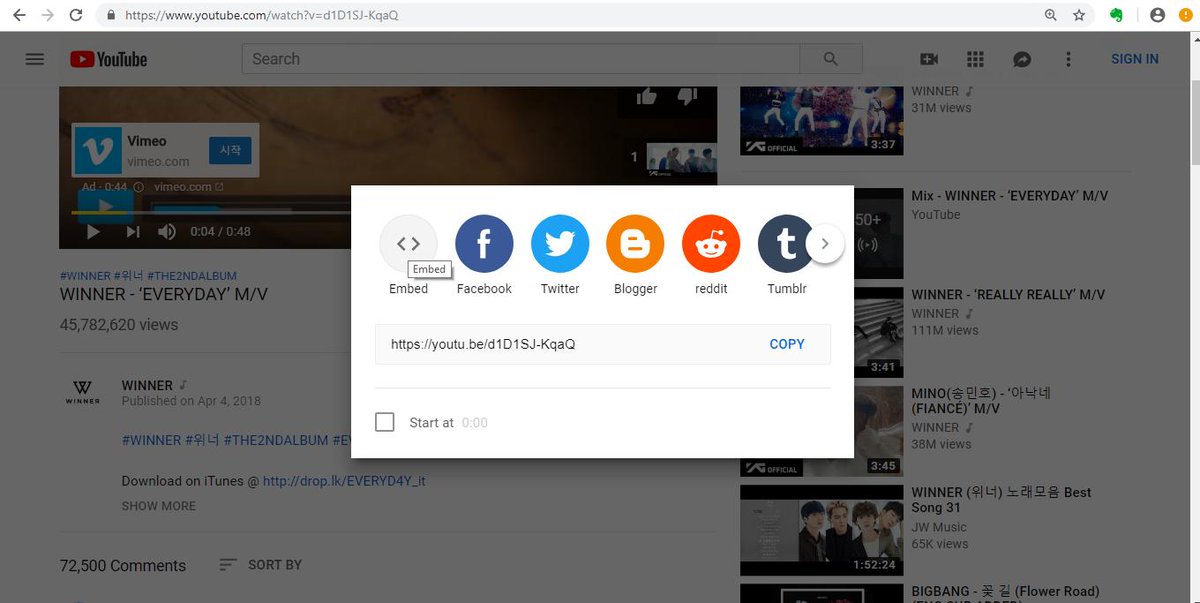
Task: Open the #WINNER hashtag link
Action: click(x=84, y=276)
